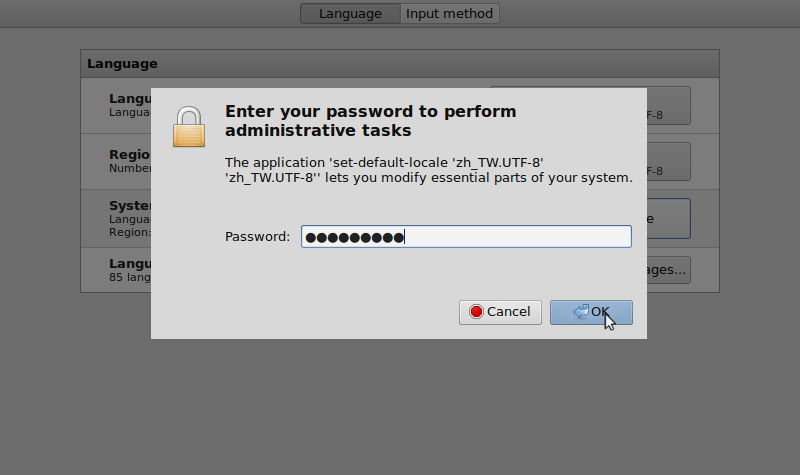
Task: Cancel the password authentication dialog
Action: click(500, 312)
